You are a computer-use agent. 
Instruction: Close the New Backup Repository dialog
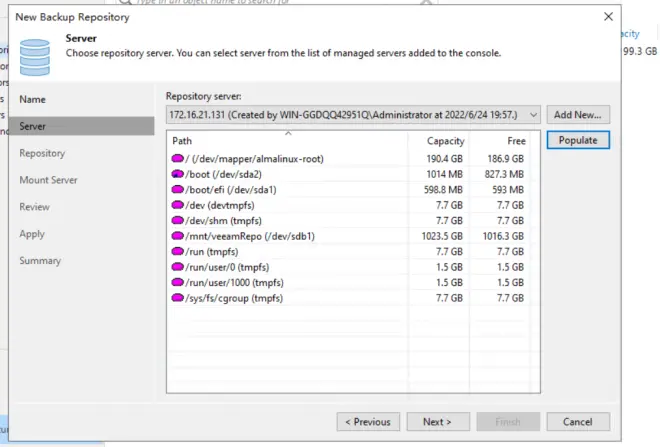click(608, 16)
